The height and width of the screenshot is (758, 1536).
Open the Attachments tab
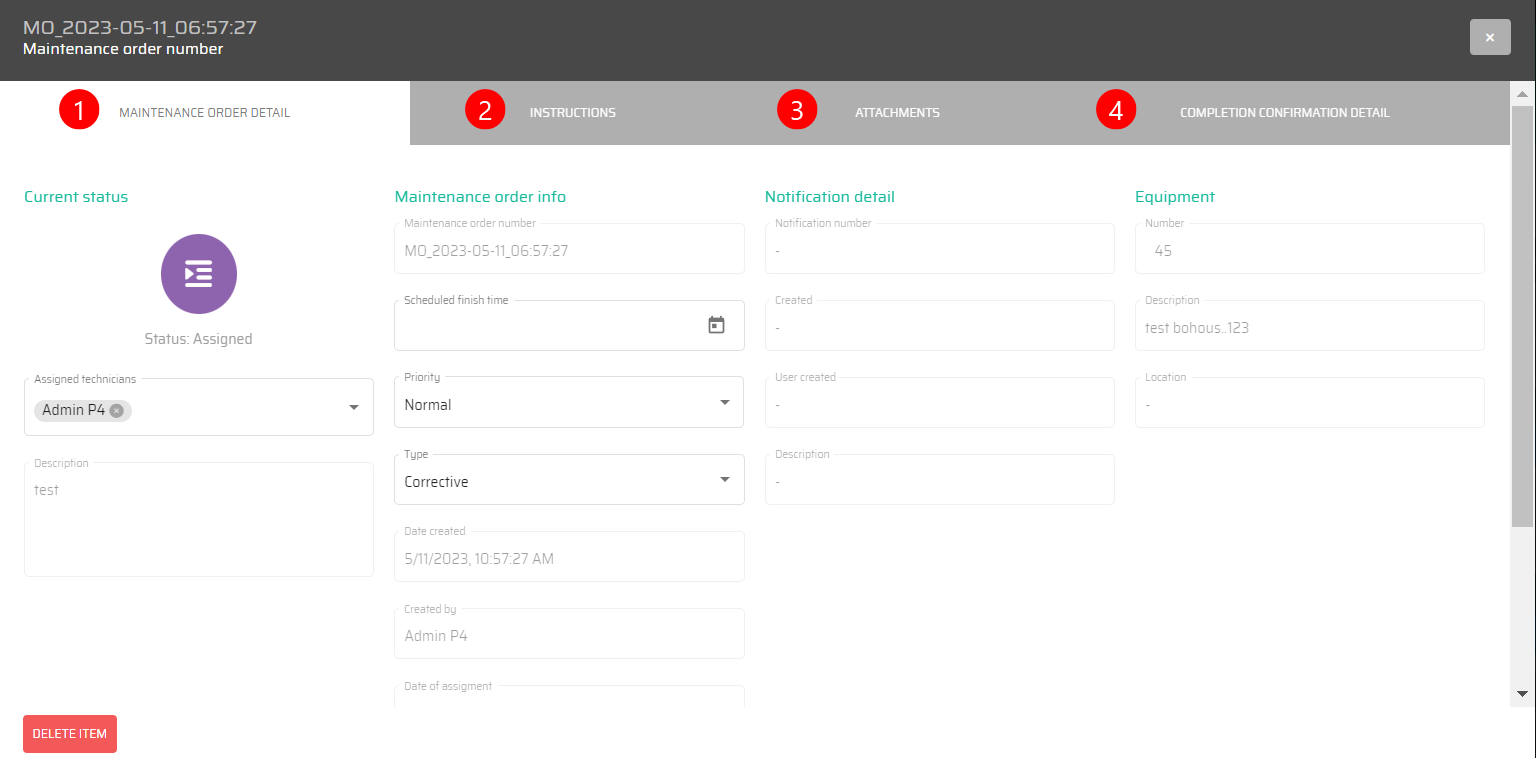tap(897, 113)
